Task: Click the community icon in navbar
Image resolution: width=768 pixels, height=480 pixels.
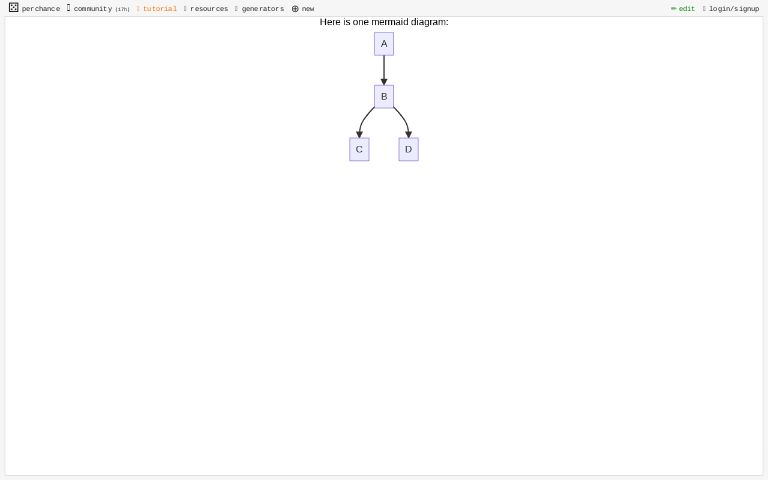Action: (69, 8)
